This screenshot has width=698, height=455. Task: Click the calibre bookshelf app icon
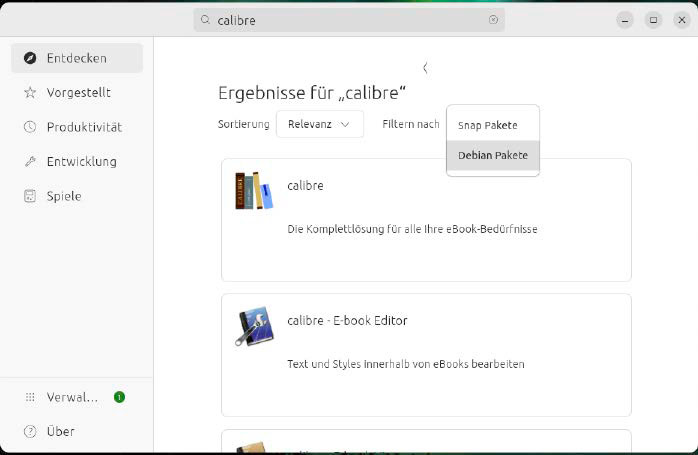coord(254,191)
